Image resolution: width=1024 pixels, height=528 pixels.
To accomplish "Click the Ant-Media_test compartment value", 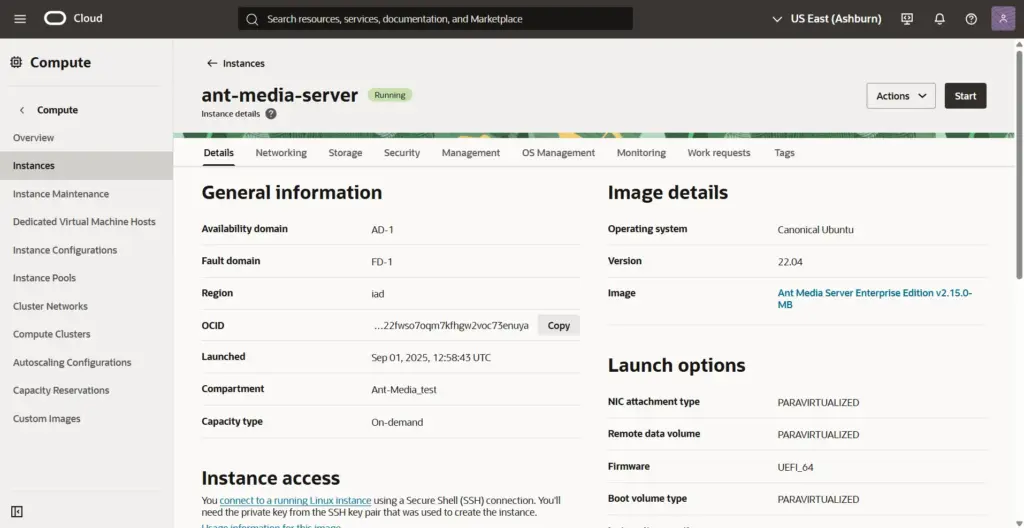I will [404, 389].
